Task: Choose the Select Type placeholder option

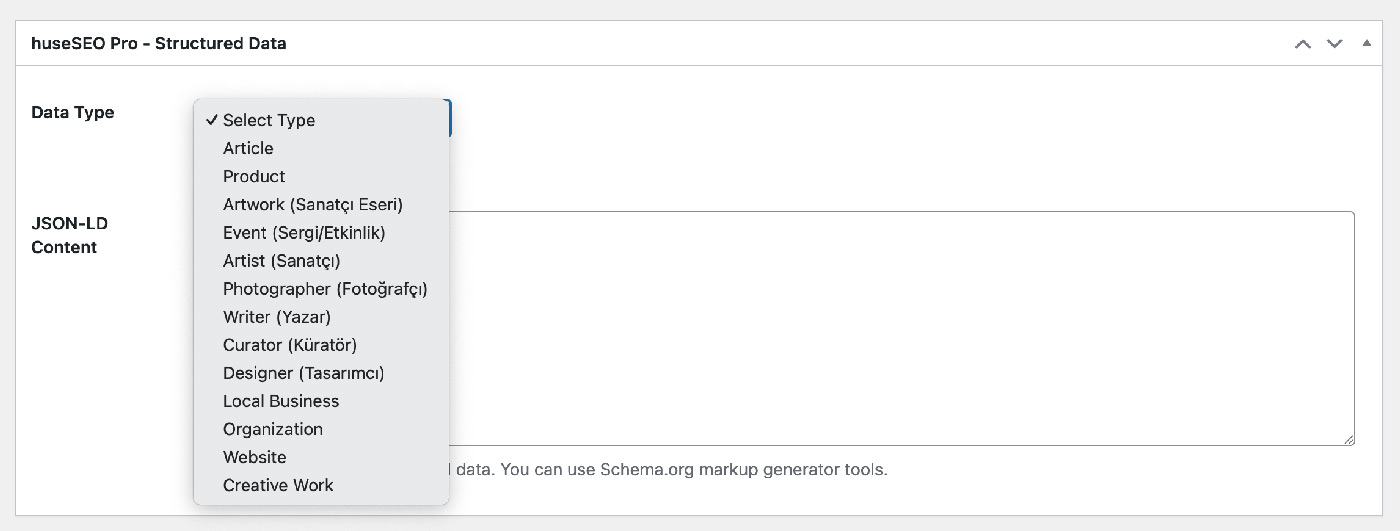Action: point(269,120)
